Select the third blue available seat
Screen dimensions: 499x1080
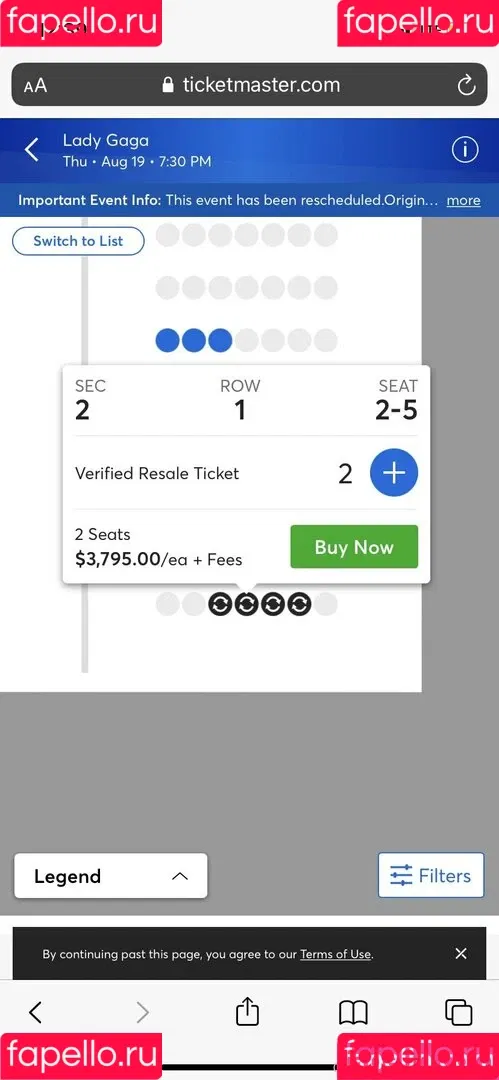click(220, 340)
